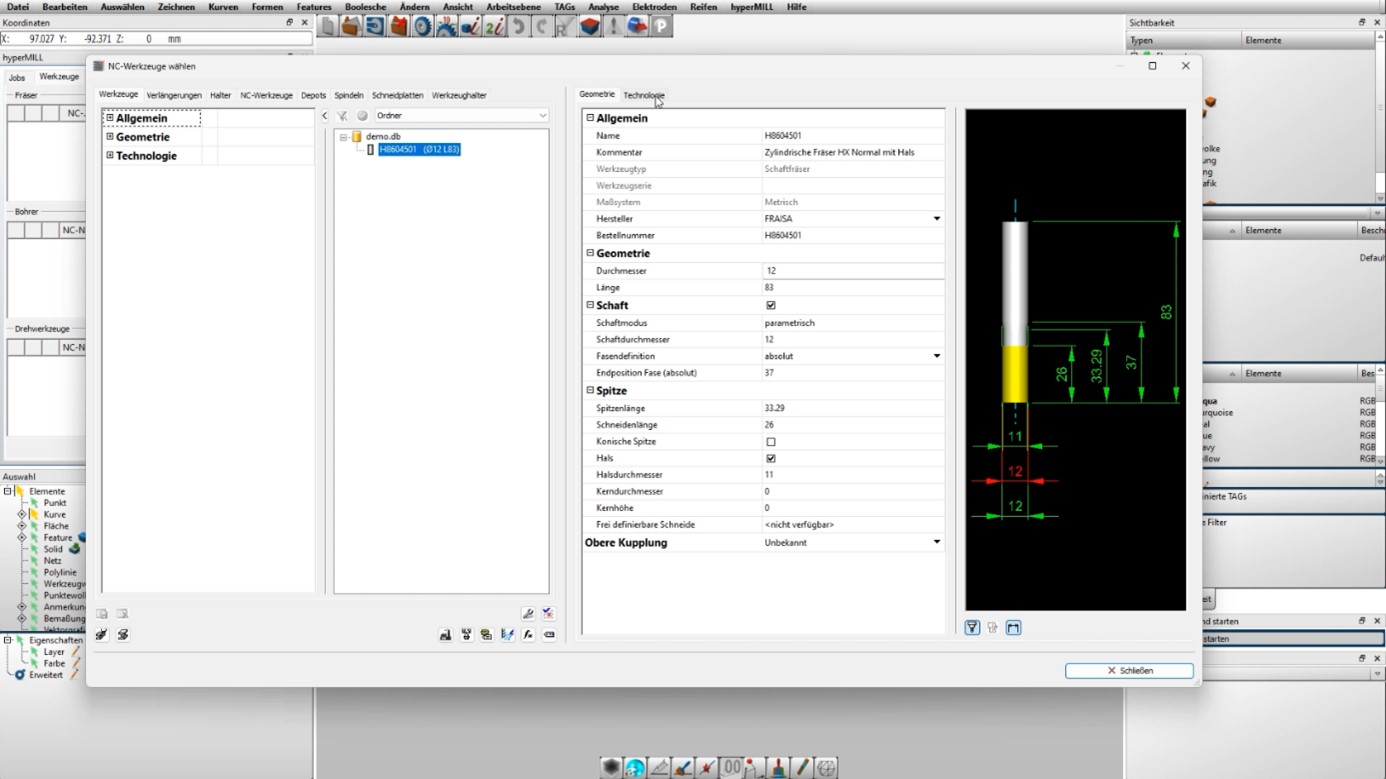
Task: Click the Durchmesser value field
Action: [x=852, y=271]
